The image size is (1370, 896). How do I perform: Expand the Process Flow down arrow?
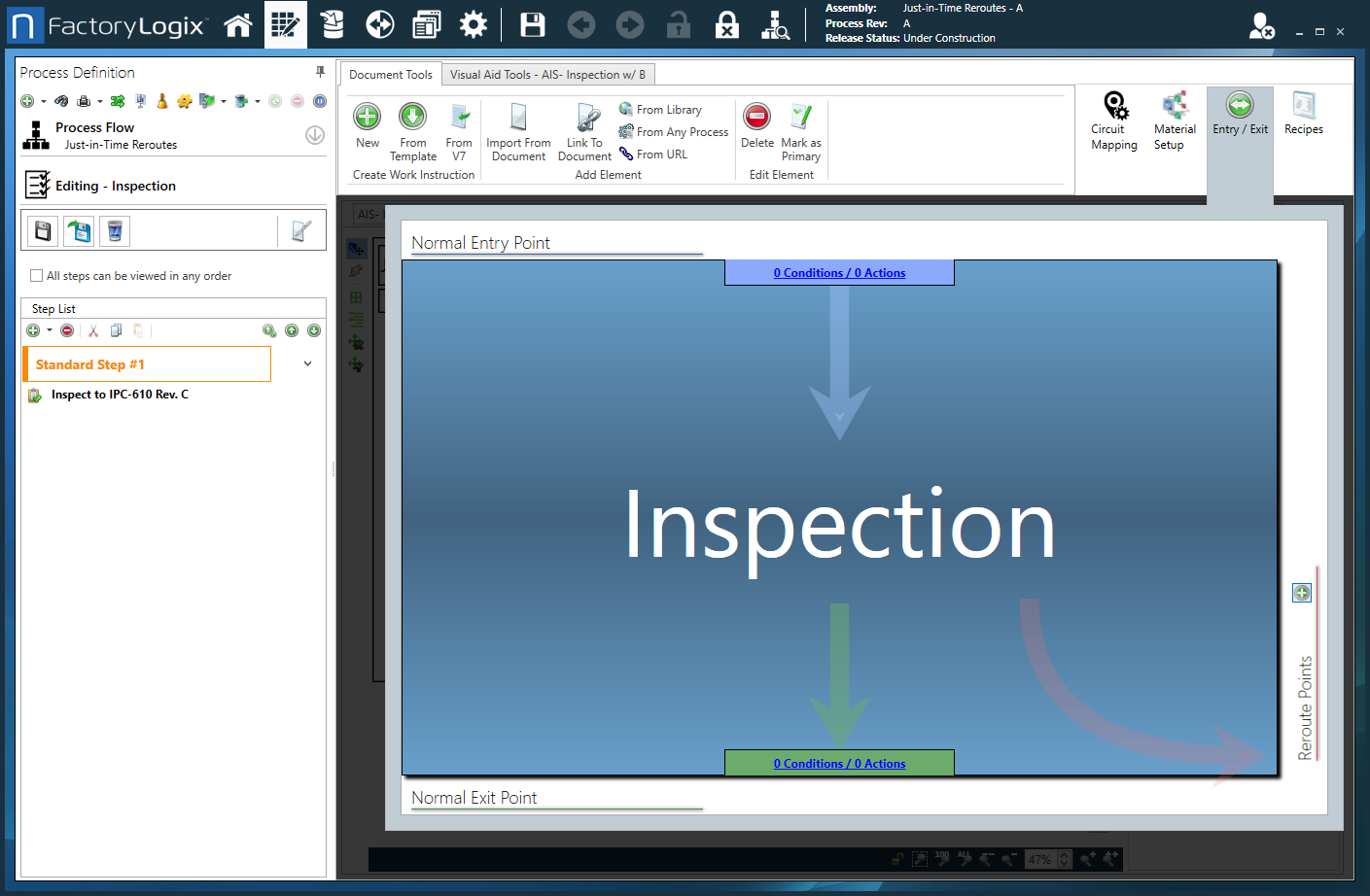(314, 135)
